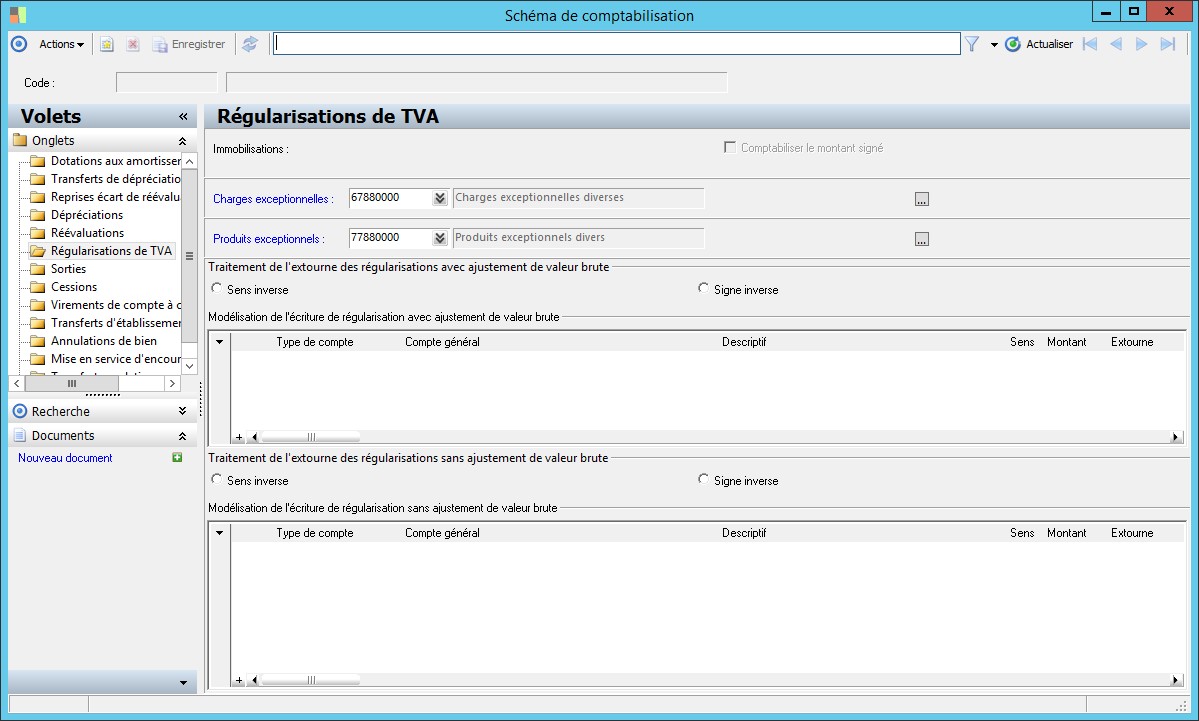Viewport: 1199px width, 721px height.
Task: Go to next record arrow
Action: point(1142,44)
